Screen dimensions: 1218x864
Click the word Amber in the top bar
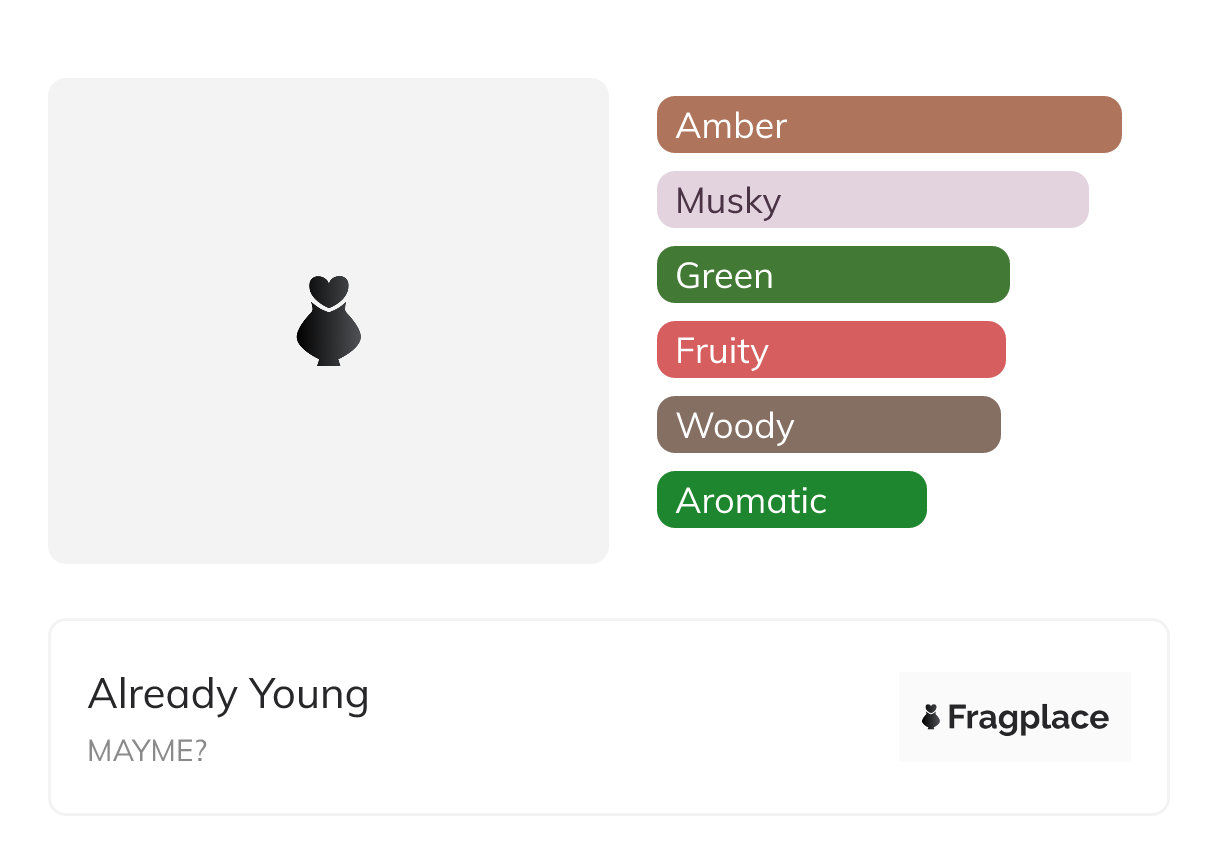click(x=731, y=125)
